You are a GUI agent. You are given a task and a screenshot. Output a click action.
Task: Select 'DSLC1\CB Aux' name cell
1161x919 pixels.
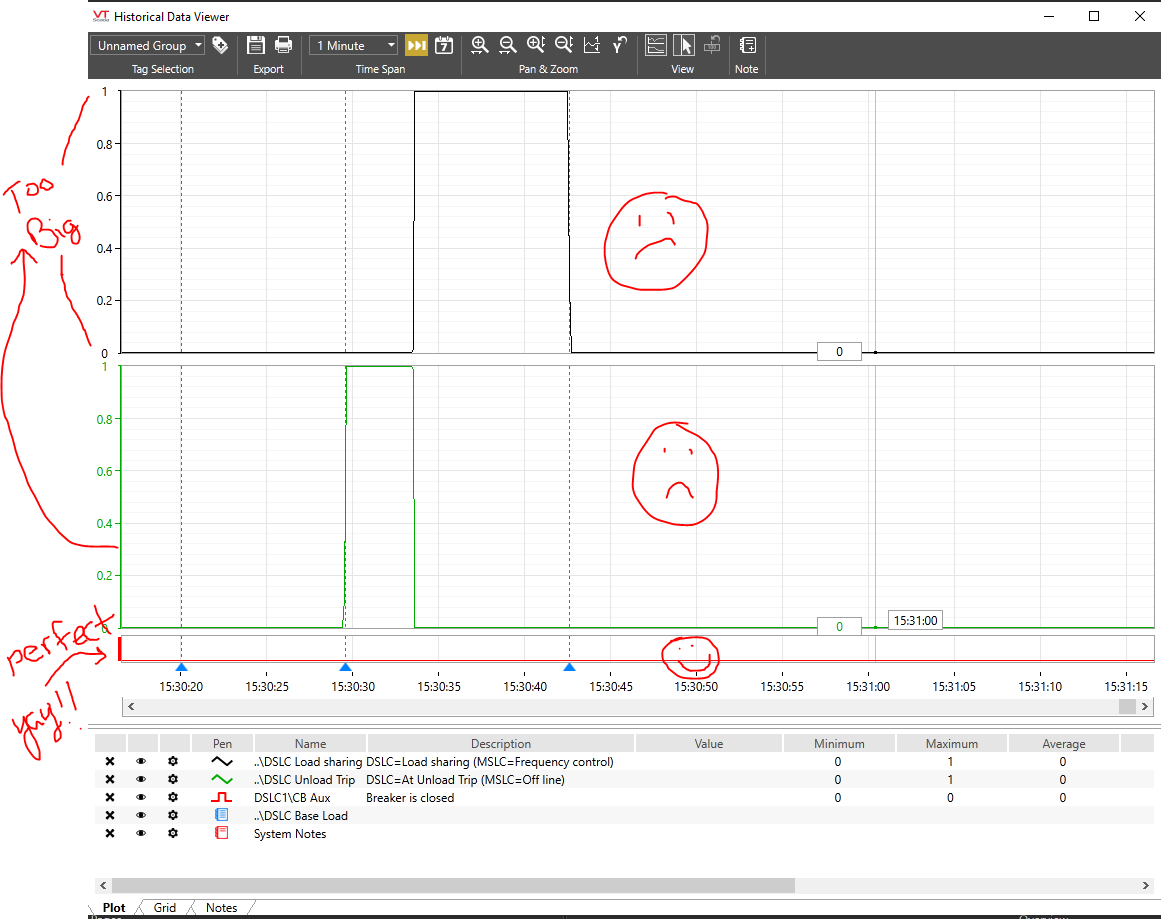click(x=292, y=798)
